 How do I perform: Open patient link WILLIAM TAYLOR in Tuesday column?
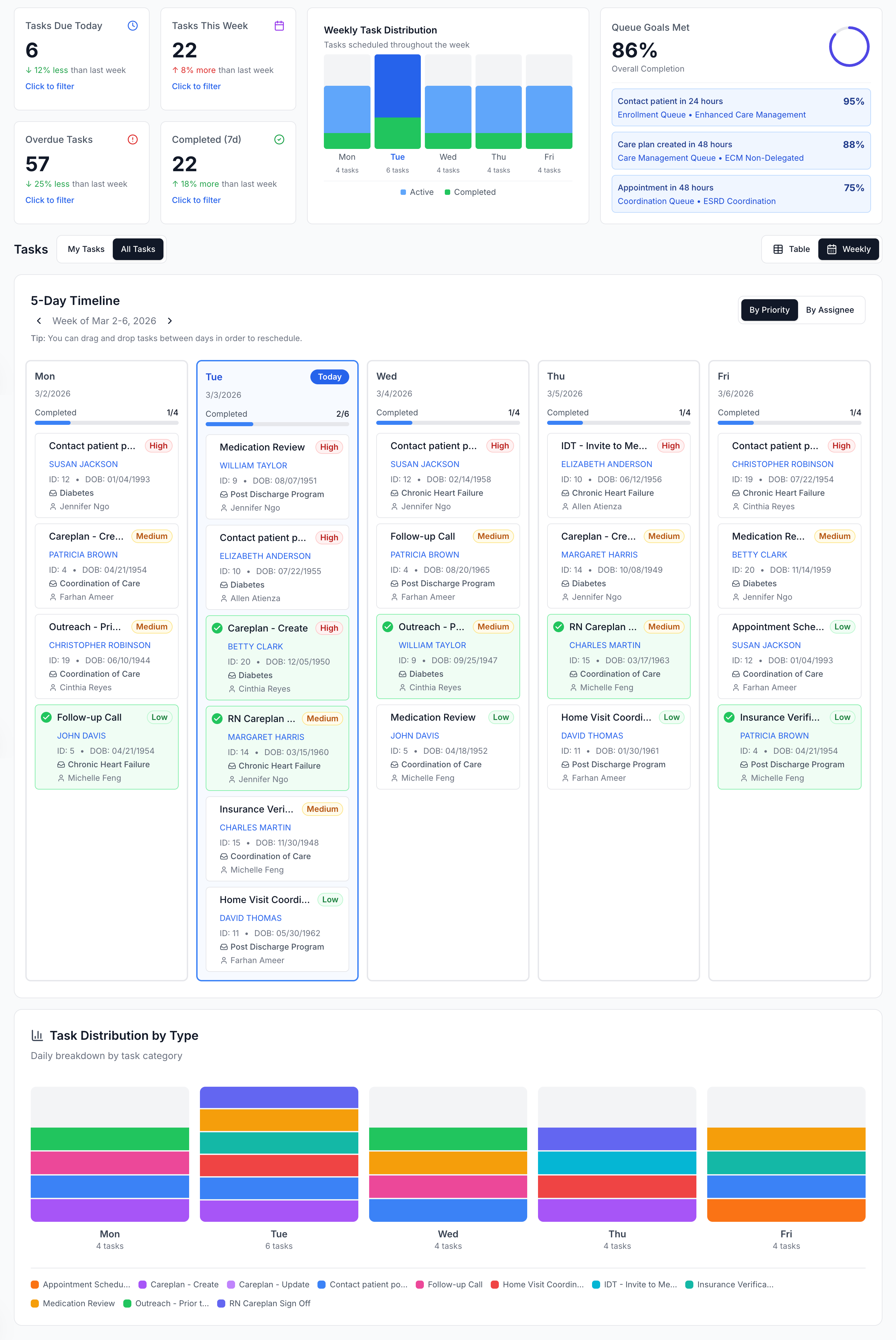click(x=253, y=466)
